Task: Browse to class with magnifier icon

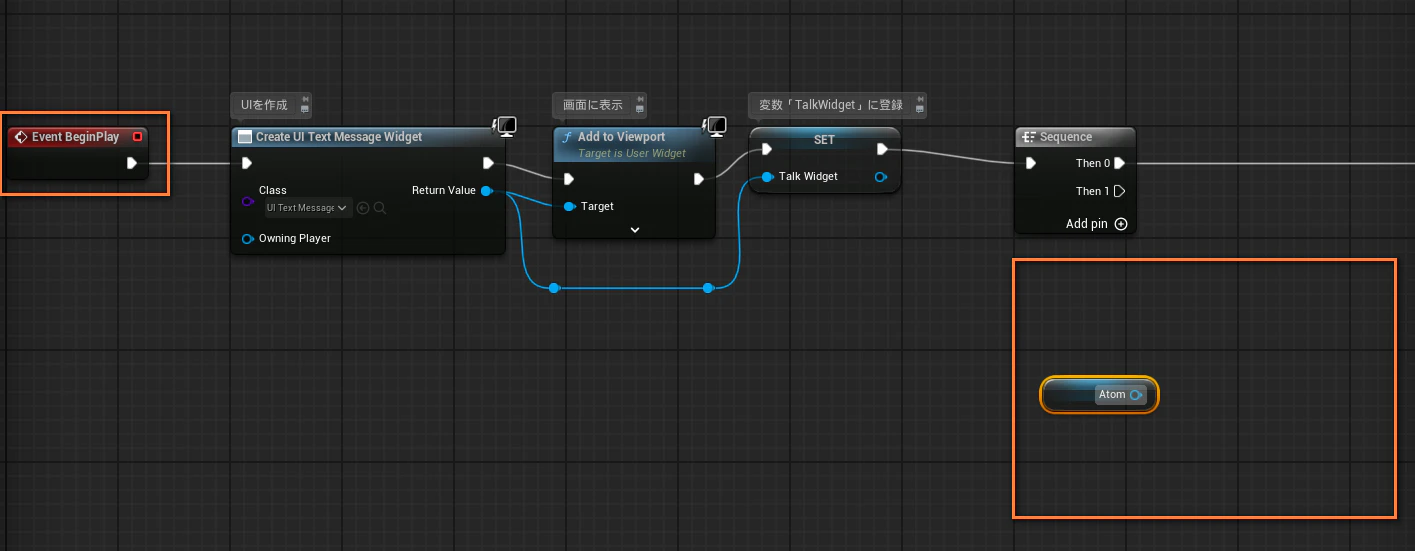Action: click(x=380, y=208)
